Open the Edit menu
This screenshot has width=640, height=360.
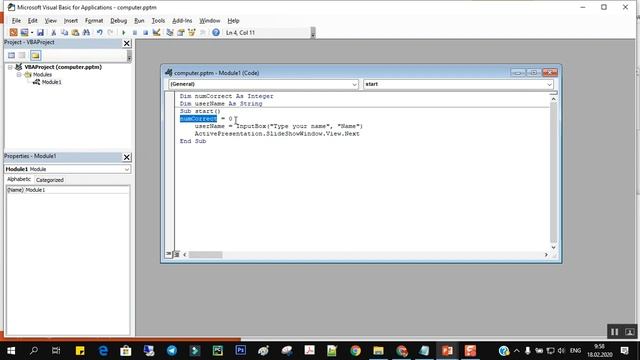point(33,20)
